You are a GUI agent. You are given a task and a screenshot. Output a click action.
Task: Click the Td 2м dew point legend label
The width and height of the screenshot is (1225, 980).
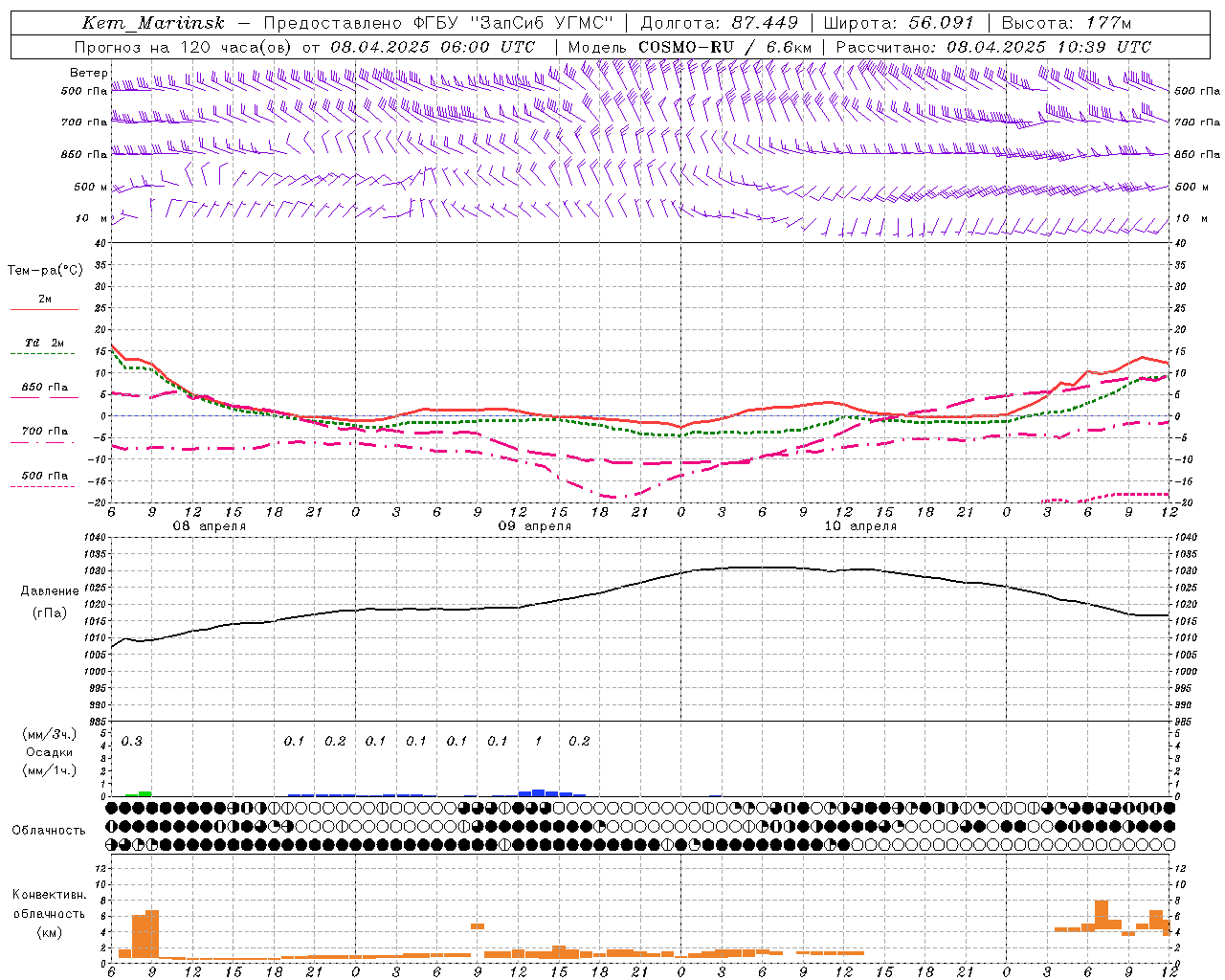point(45,343)
